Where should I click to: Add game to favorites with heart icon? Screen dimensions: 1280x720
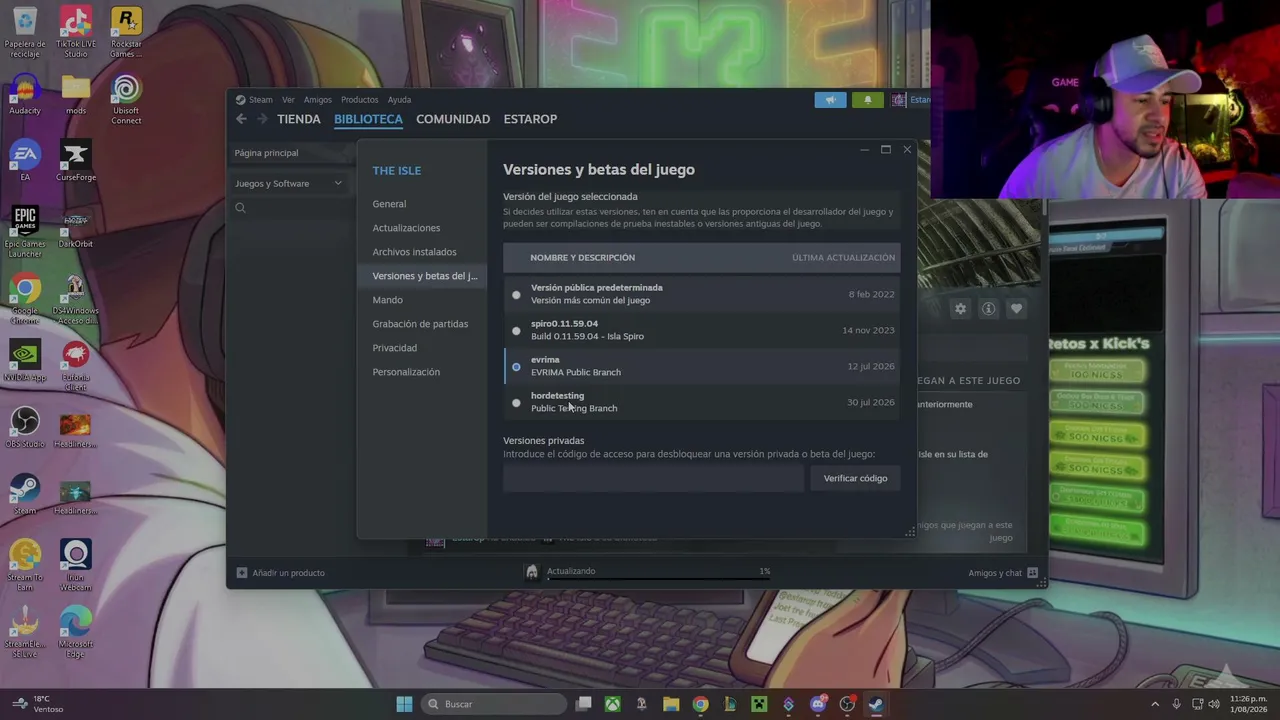(x=1016, y=309)
